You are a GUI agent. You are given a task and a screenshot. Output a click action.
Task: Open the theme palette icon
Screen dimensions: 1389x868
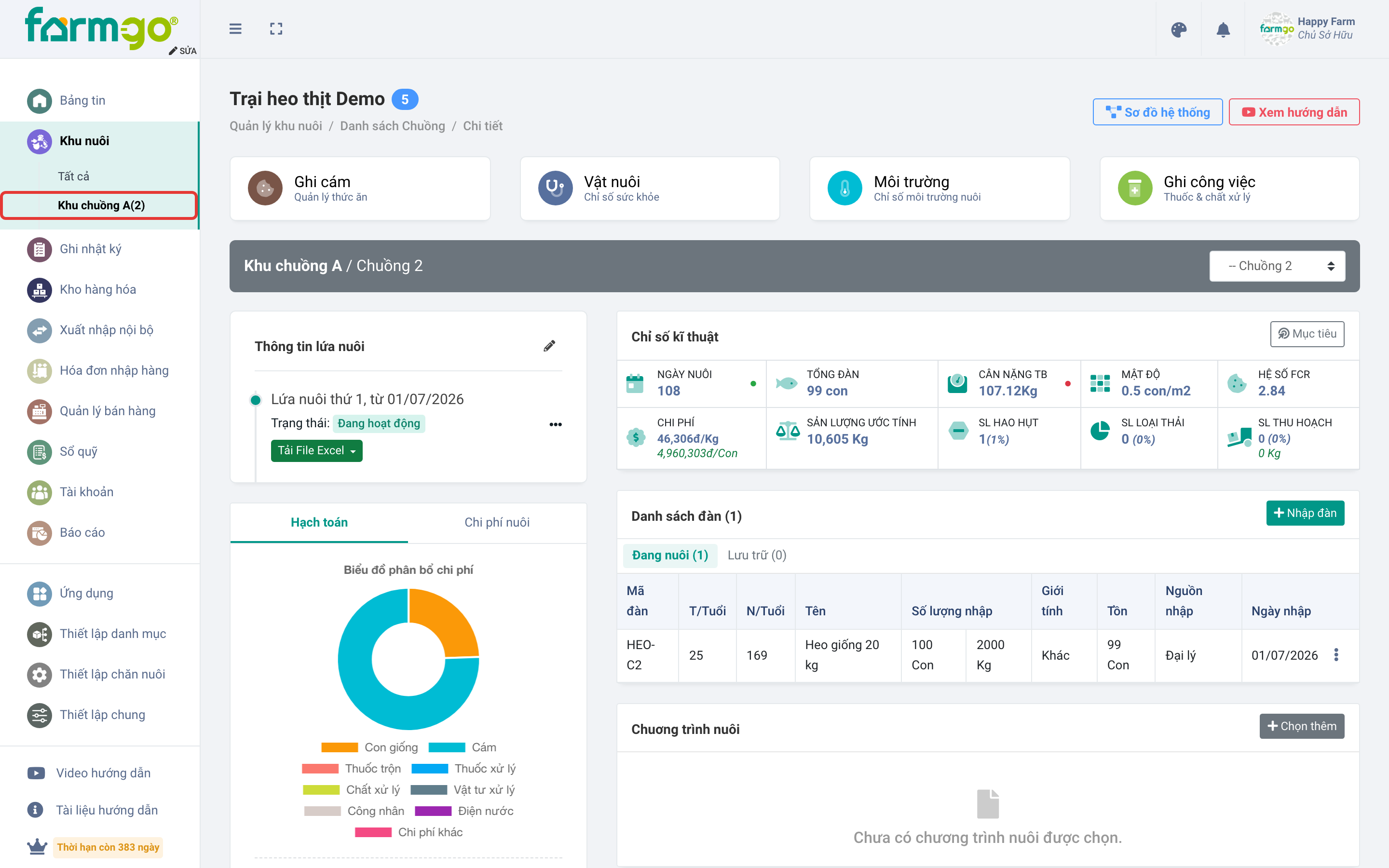coord(1178,29)
